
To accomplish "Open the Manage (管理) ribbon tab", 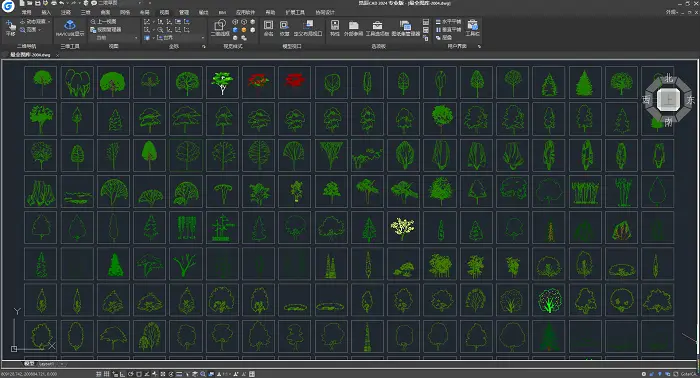I will click(183, 12).
